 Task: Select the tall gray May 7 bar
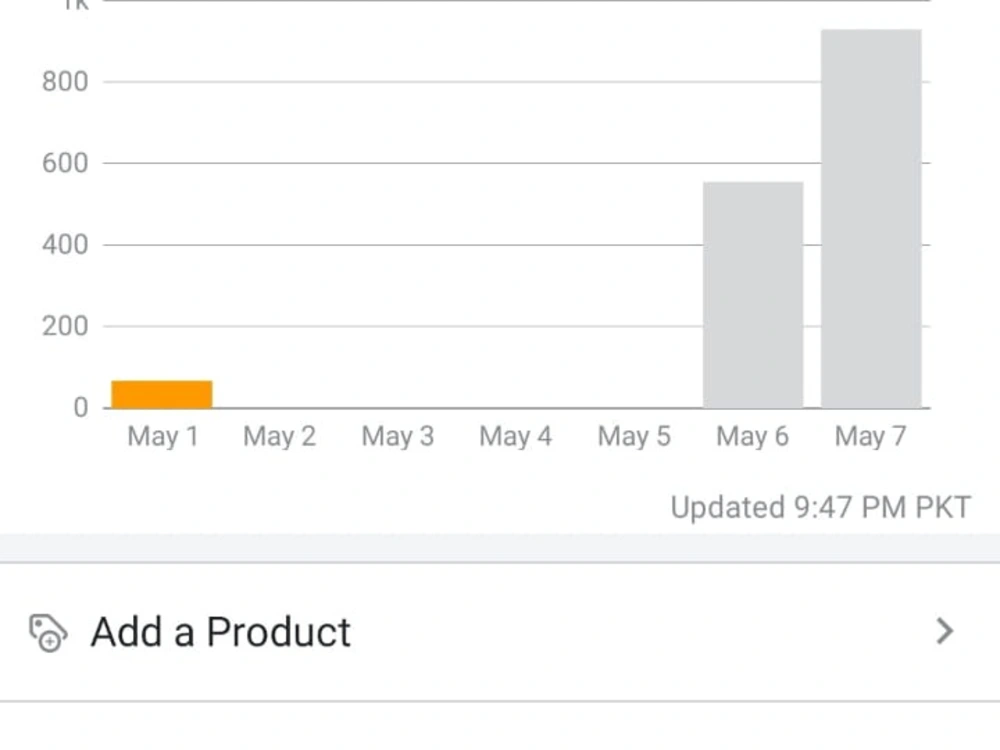click(871, 218)
